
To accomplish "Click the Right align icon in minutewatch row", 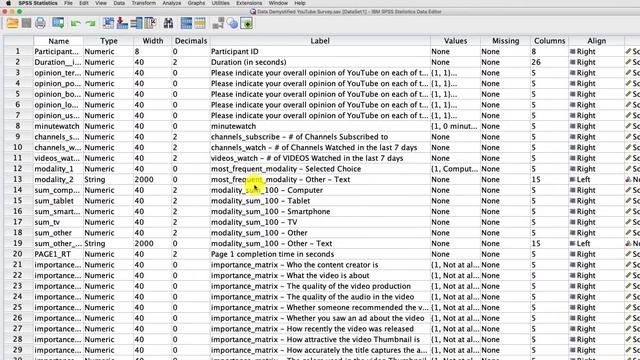I will pyautogui.click(x=572, y=126).
